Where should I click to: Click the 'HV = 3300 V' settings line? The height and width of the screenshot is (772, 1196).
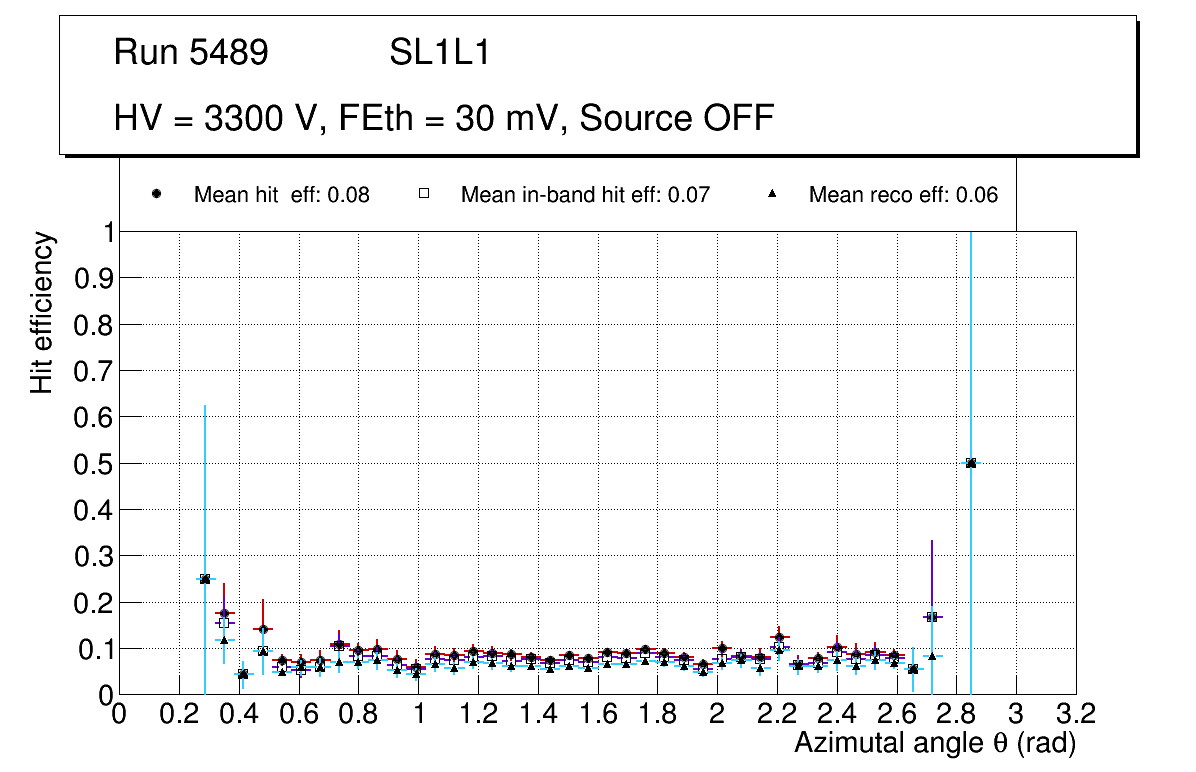[444, 118]
